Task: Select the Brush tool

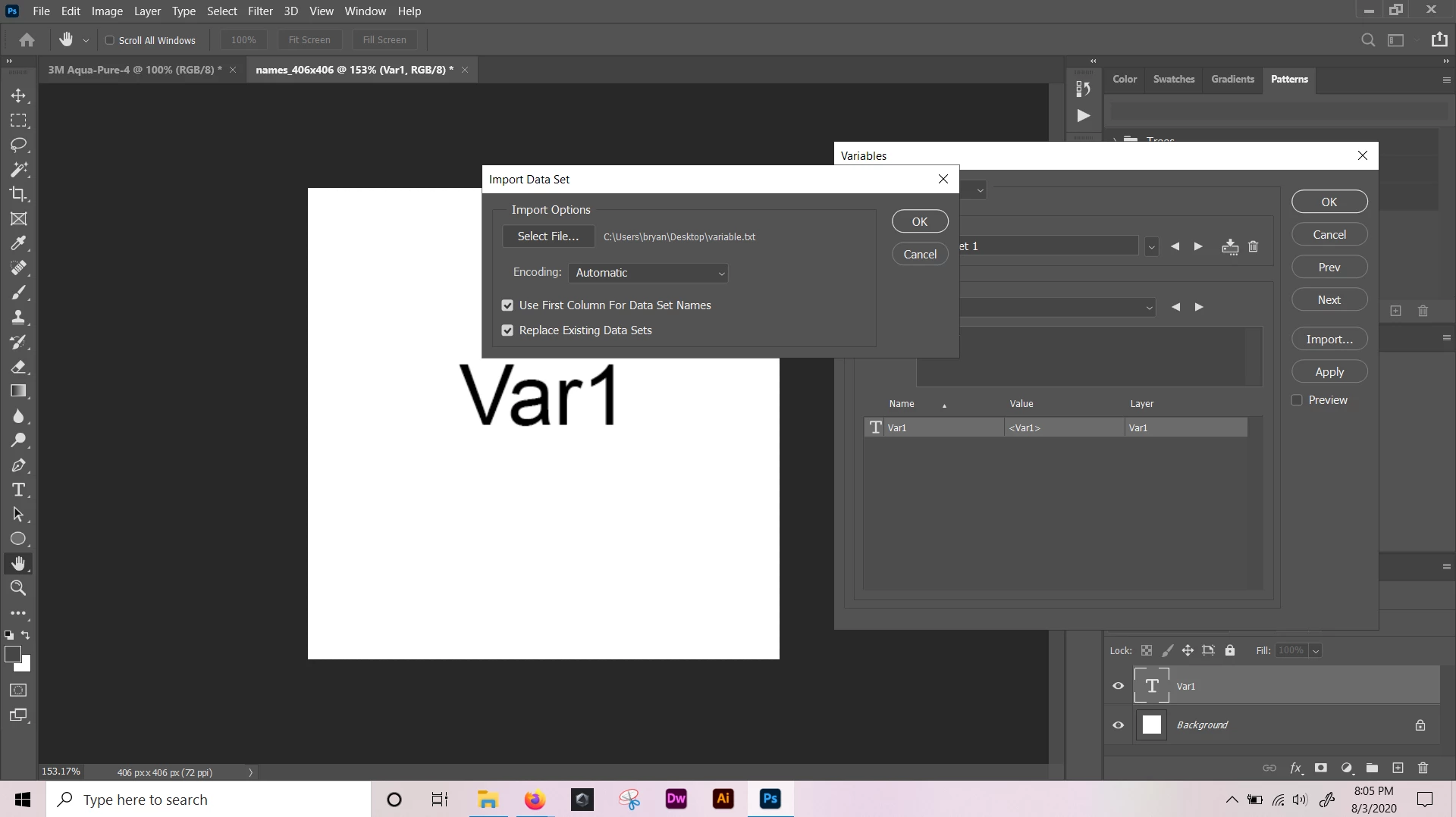Action: [18, 293]
